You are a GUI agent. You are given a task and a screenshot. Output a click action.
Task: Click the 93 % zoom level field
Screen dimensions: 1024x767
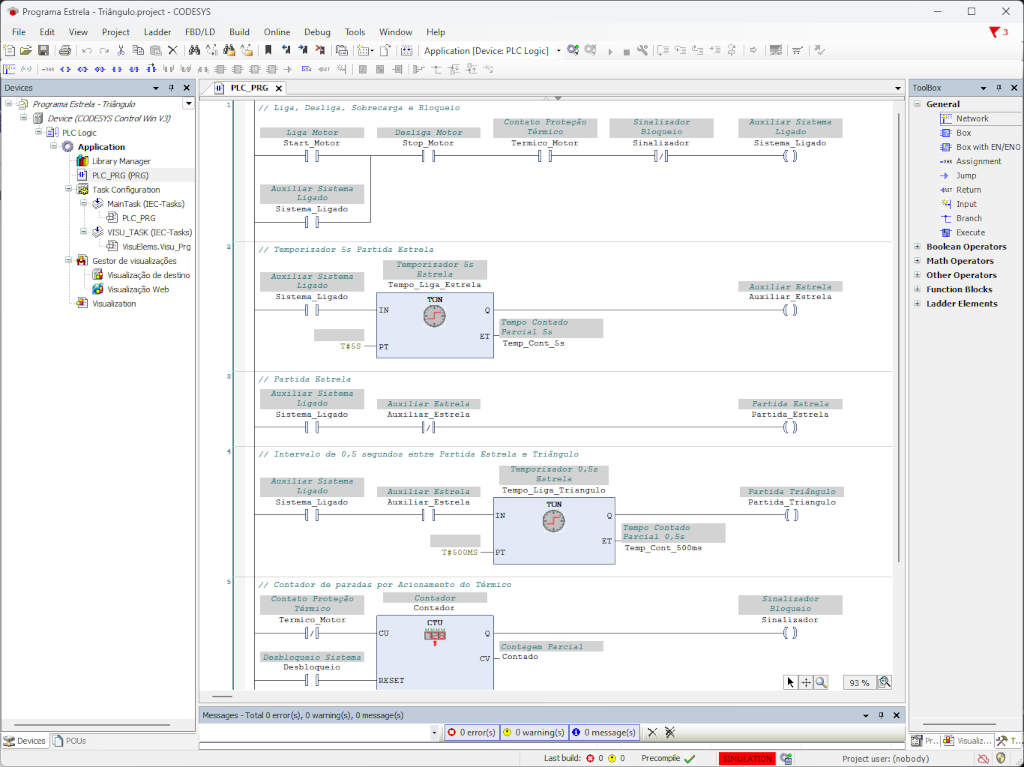tap(859, 683)
